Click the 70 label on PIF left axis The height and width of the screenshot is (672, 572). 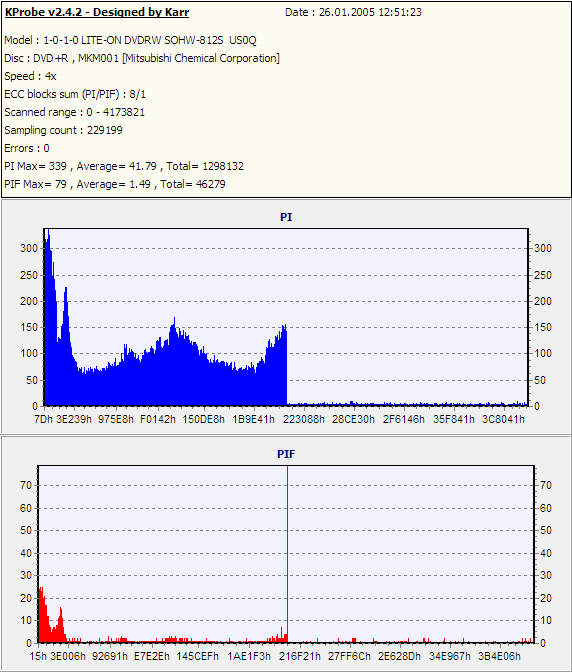(26, 486)
